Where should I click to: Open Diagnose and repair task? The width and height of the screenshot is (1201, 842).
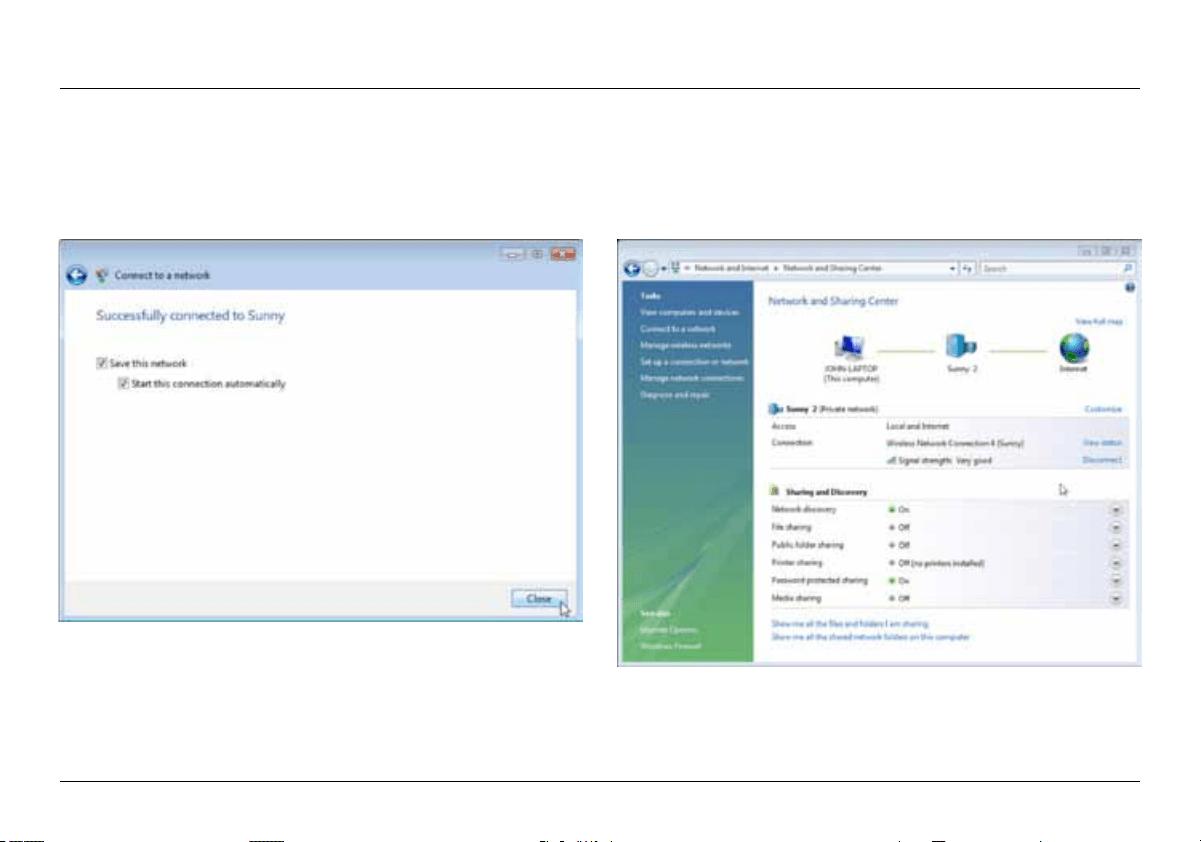(677, 395)
